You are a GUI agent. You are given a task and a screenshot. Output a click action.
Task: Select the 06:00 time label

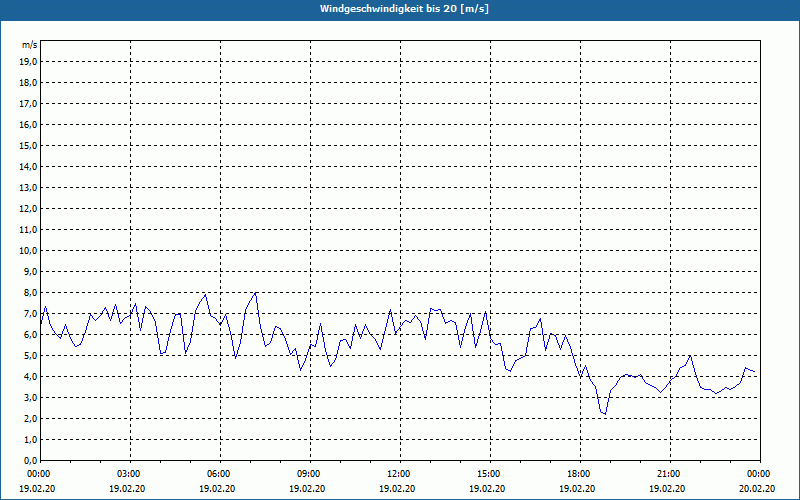[x=221, y=474]
